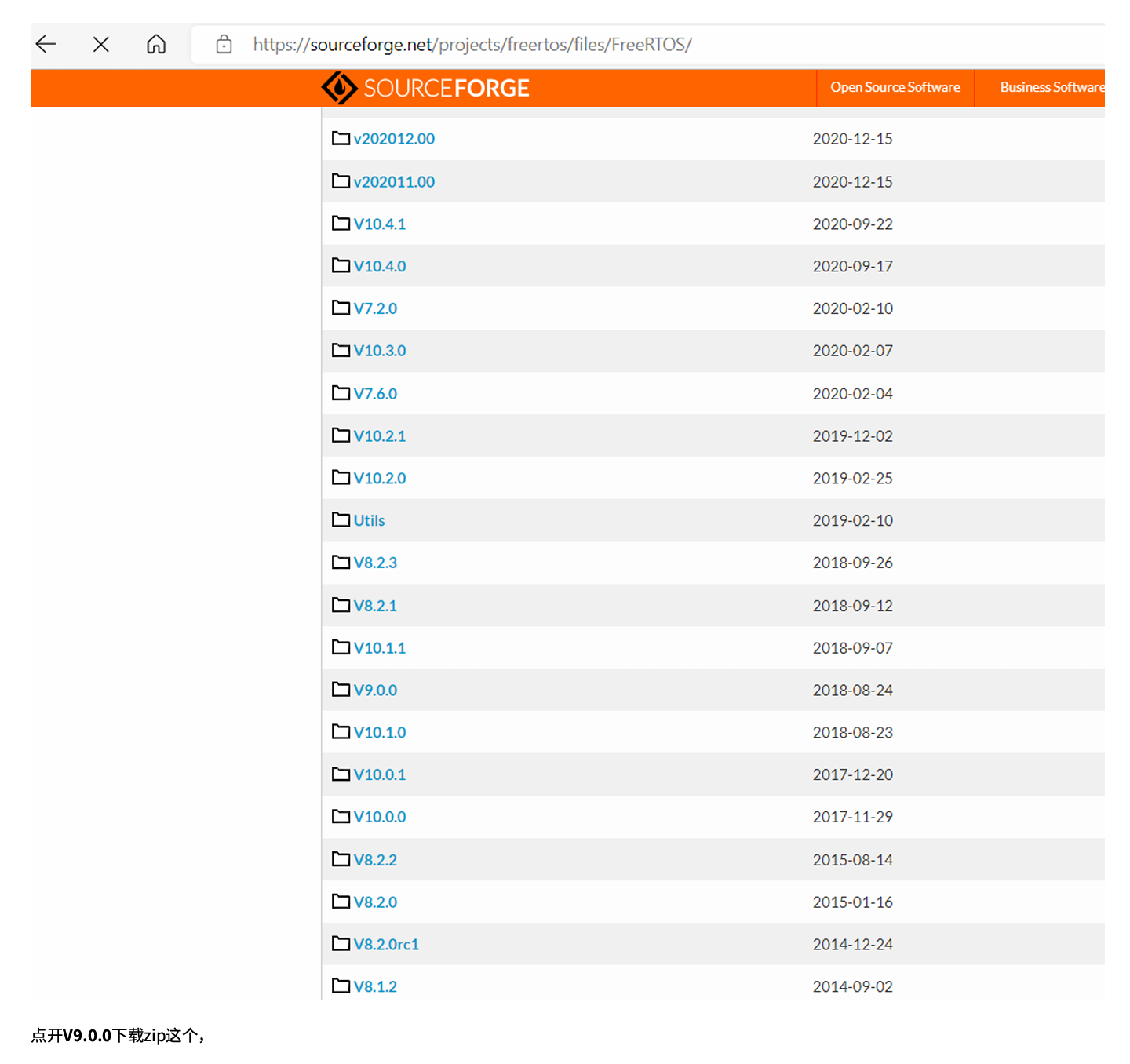Click the folder icon beside V10.2.0
Screen dimensions: 1130x1064
[x=341, y=478]
